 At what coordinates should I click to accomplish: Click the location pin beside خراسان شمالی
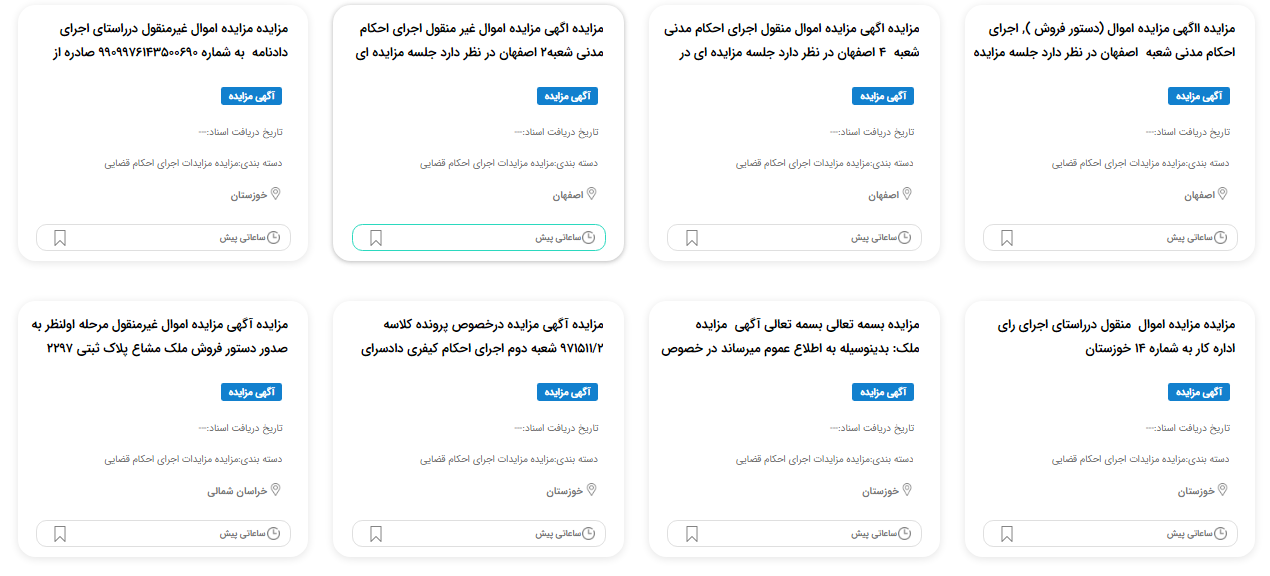276,490
